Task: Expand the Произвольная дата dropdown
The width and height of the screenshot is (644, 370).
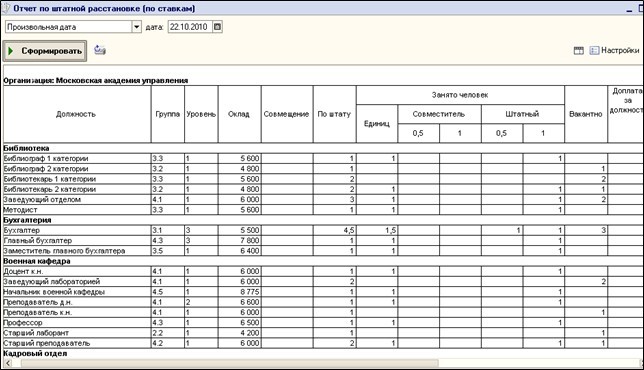Action: [x=136, y=27]
